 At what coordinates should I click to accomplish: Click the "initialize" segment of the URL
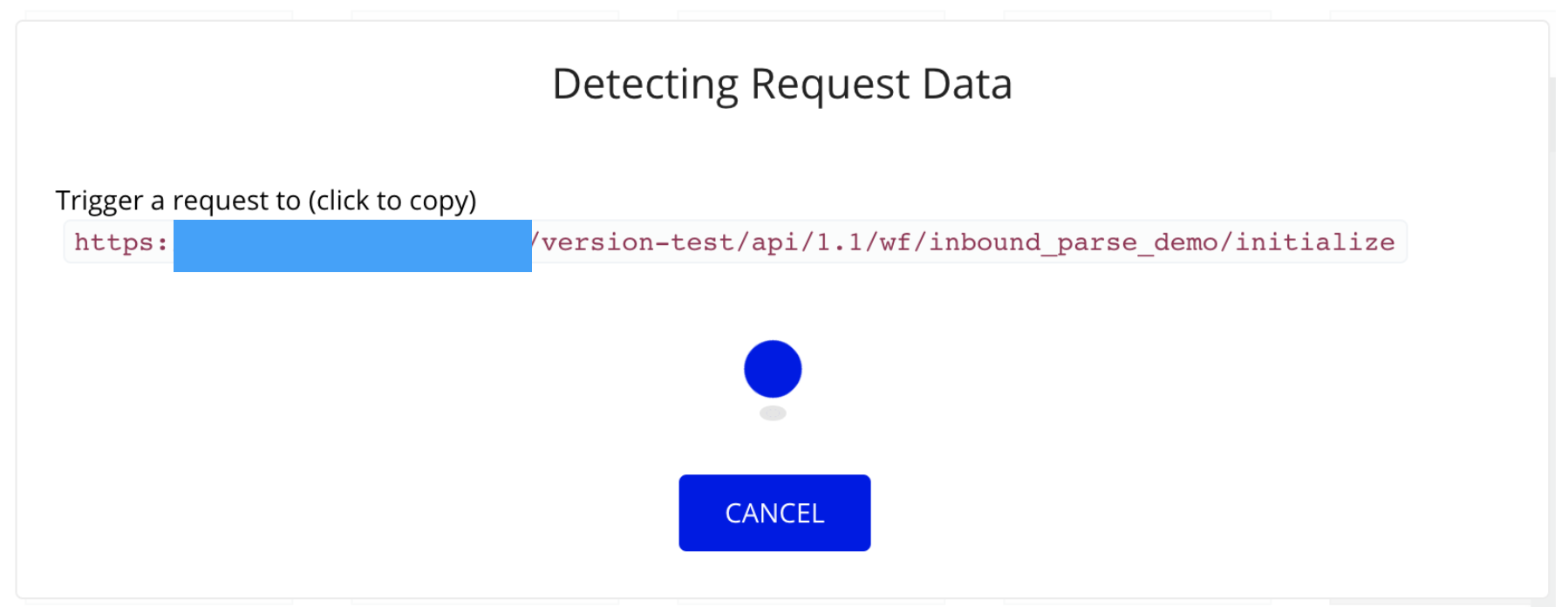click(x=1315, y=242)
